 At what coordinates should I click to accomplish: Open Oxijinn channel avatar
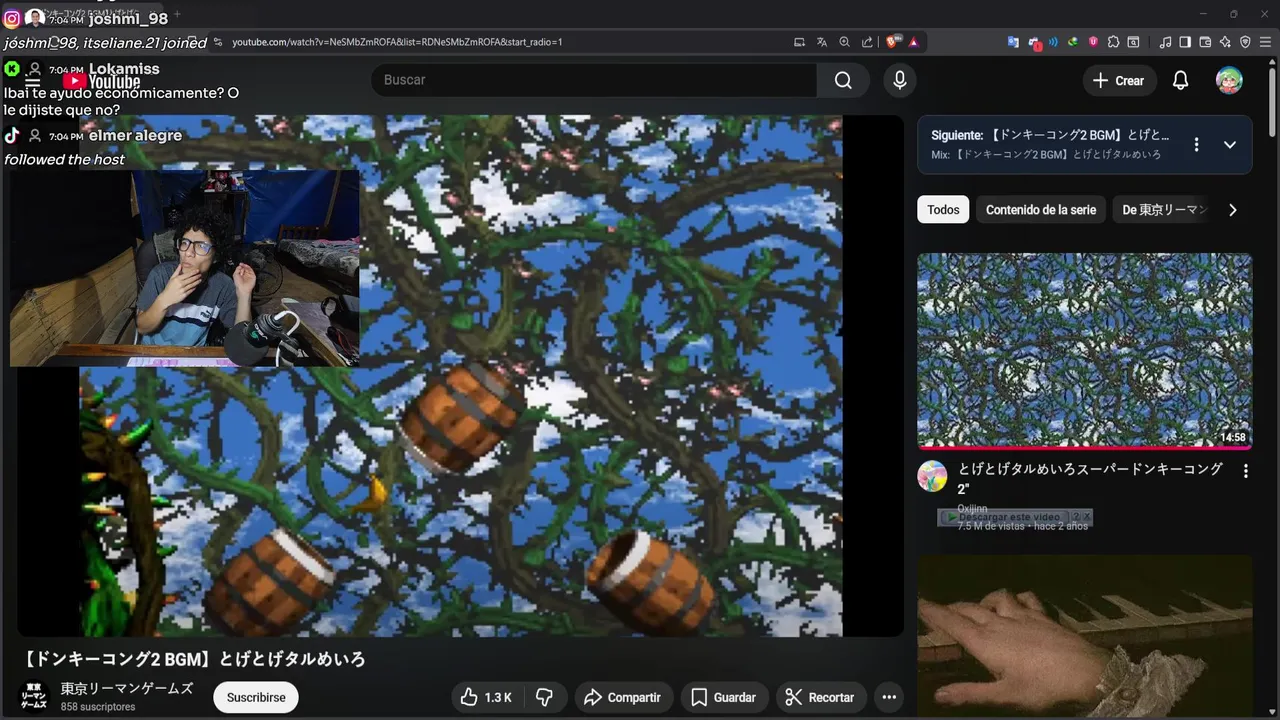pos(932,476)
